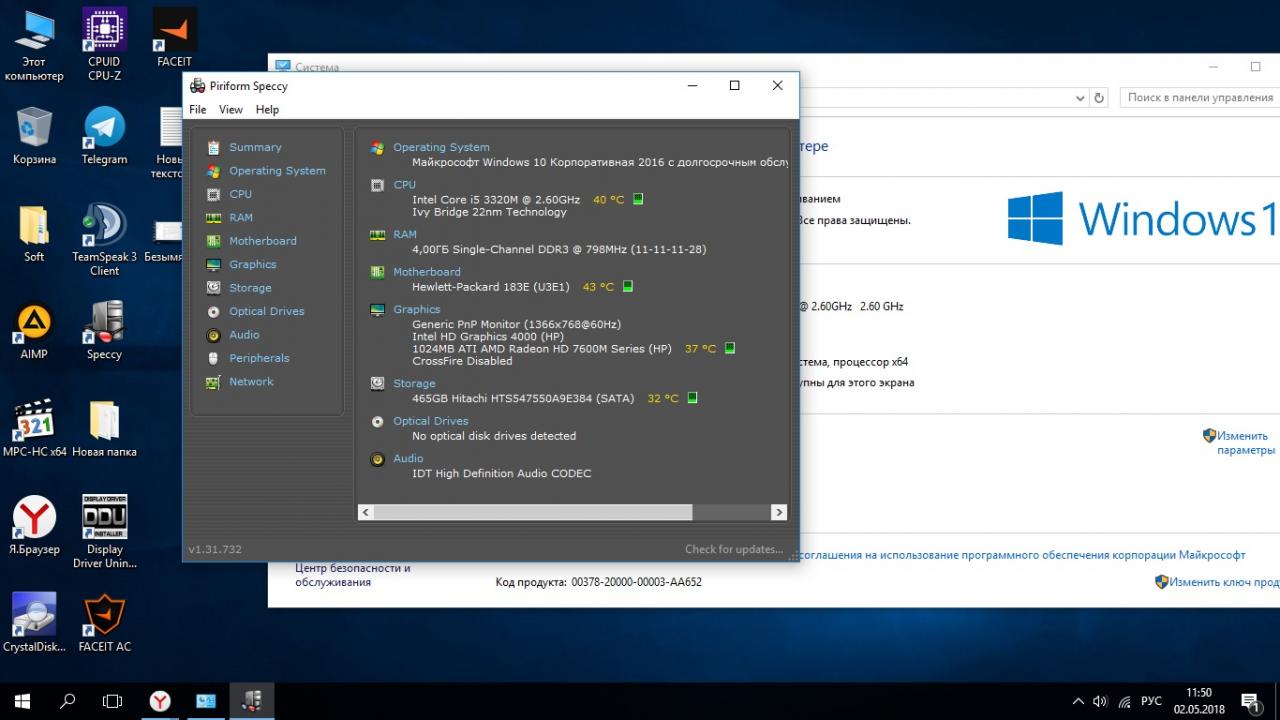Open the CPU section in Speccy sidebar
The image size is (1280, 720).
[x=240, y=194]
